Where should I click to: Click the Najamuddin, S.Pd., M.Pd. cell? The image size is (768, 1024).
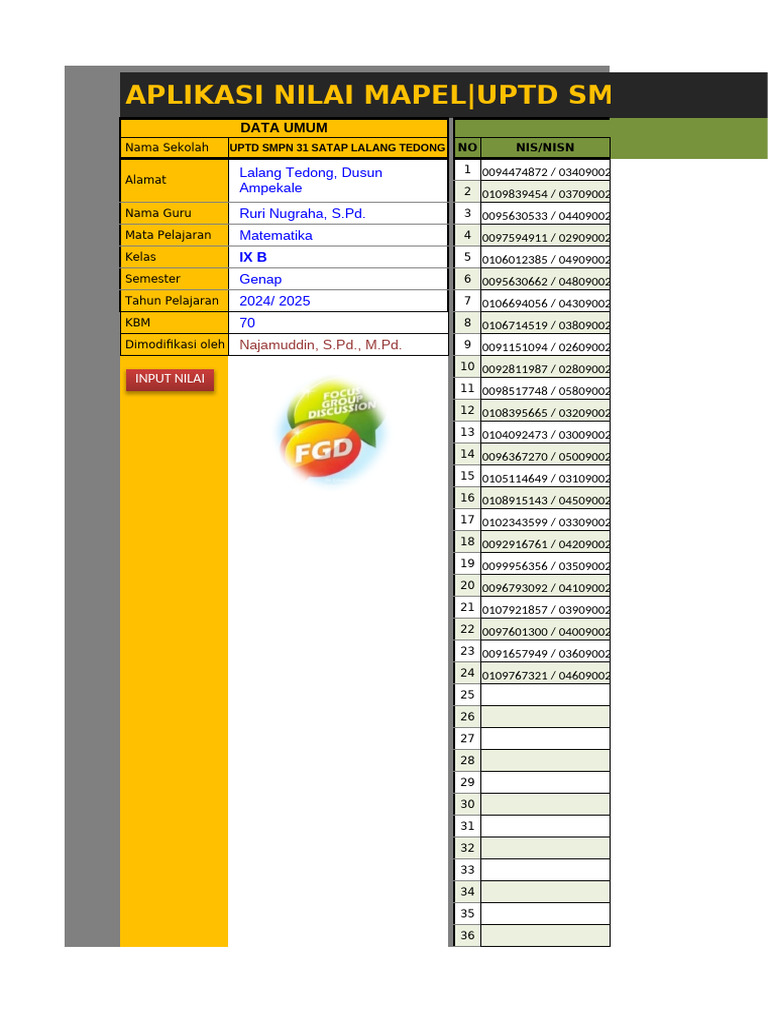(x=338, y=345)
